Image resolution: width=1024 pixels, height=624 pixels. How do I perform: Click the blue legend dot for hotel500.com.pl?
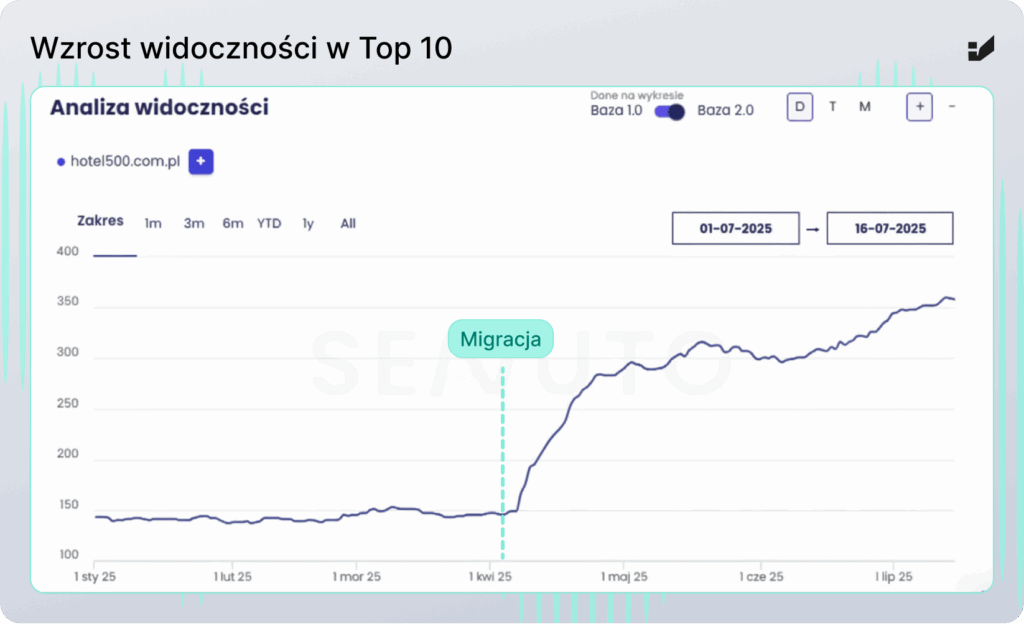61,161
